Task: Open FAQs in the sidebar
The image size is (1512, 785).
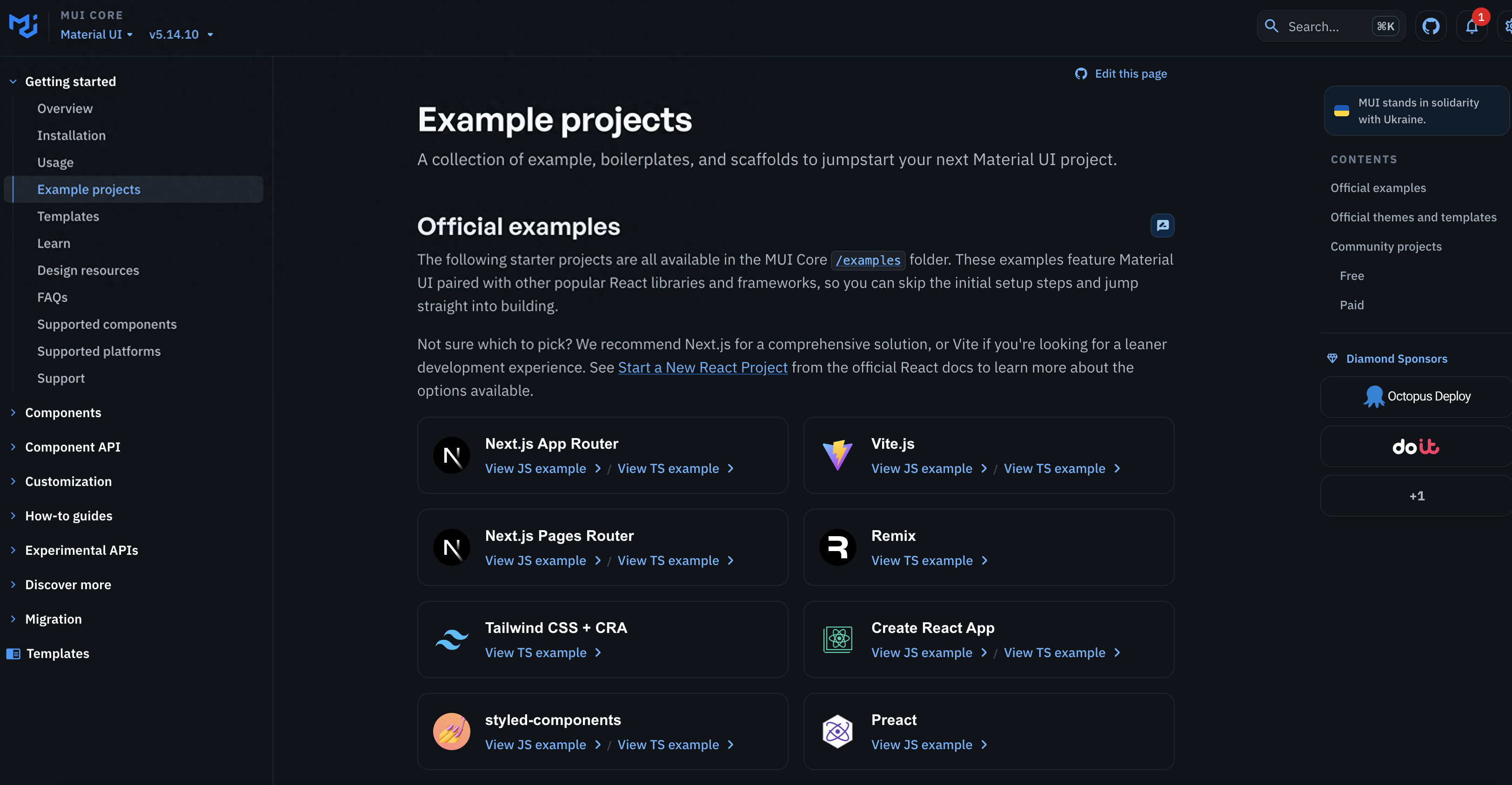Action: tap(53, 298)
